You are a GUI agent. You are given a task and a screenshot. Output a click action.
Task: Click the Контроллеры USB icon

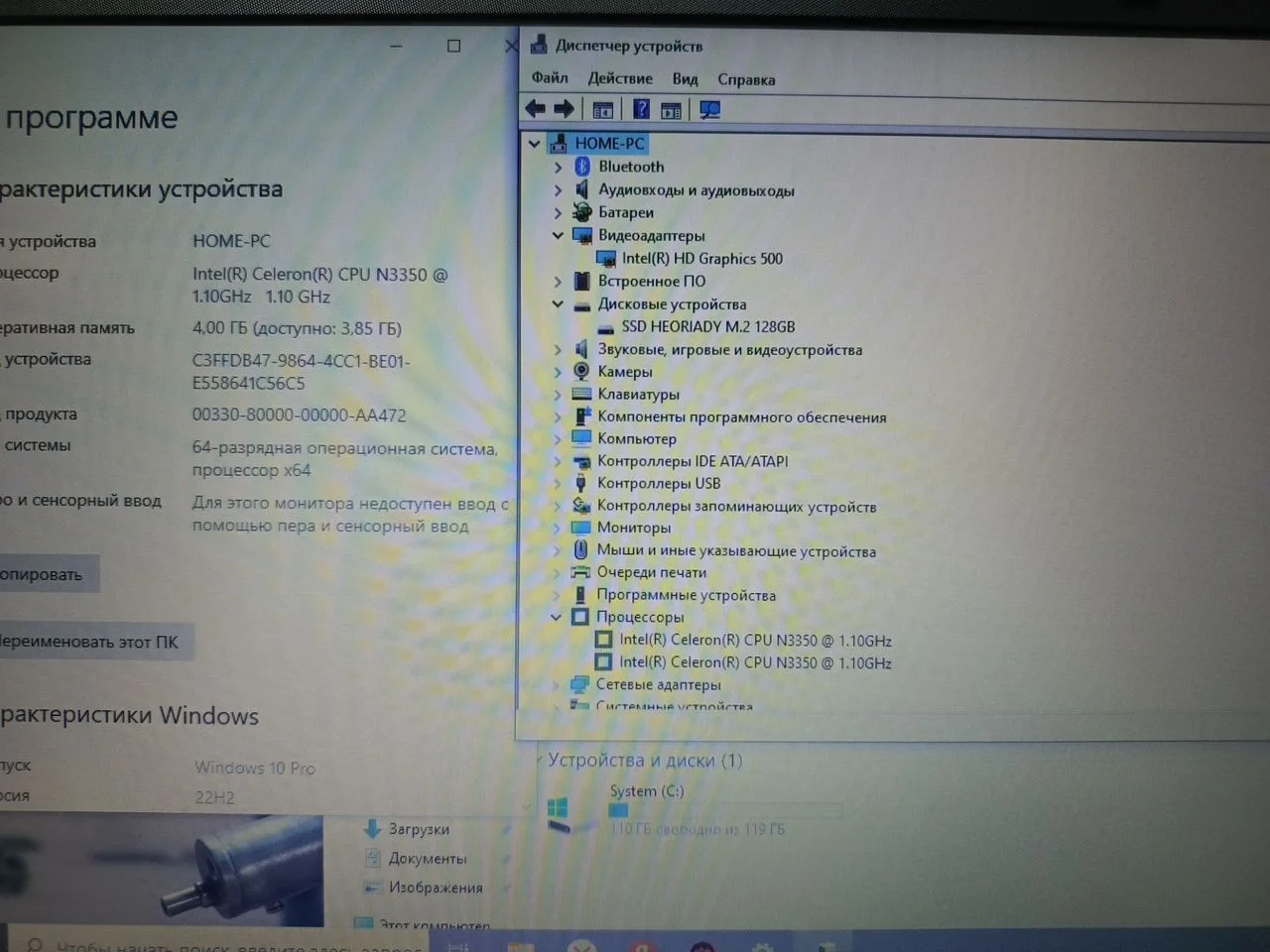point(581,483)
